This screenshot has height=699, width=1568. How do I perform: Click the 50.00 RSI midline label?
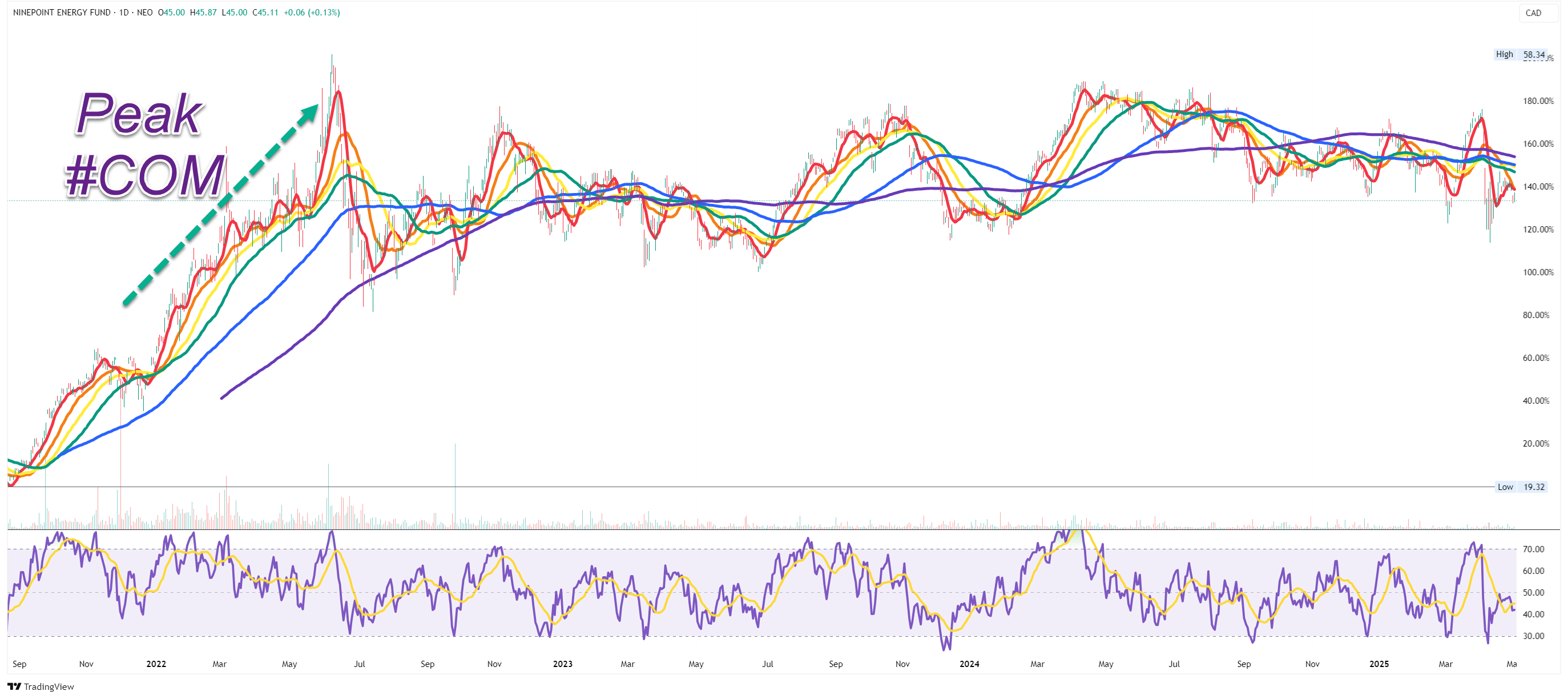[1533, 592]
